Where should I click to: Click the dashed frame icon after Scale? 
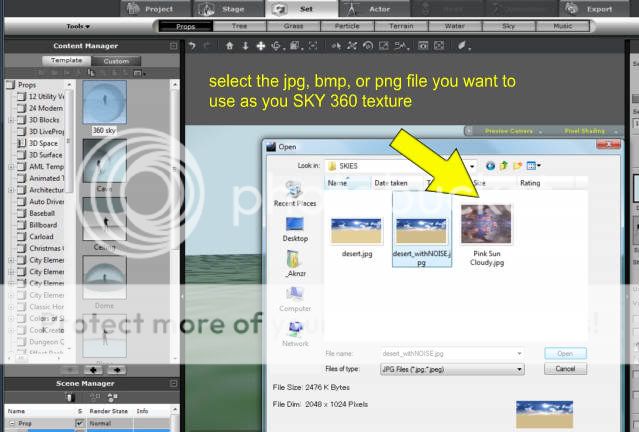click(313, 46)
